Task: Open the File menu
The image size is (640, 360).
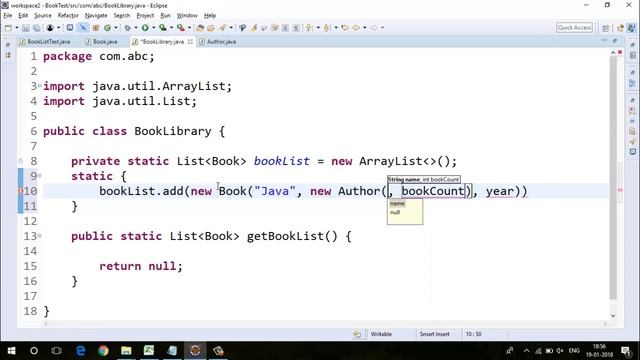Action: [8, 16]
